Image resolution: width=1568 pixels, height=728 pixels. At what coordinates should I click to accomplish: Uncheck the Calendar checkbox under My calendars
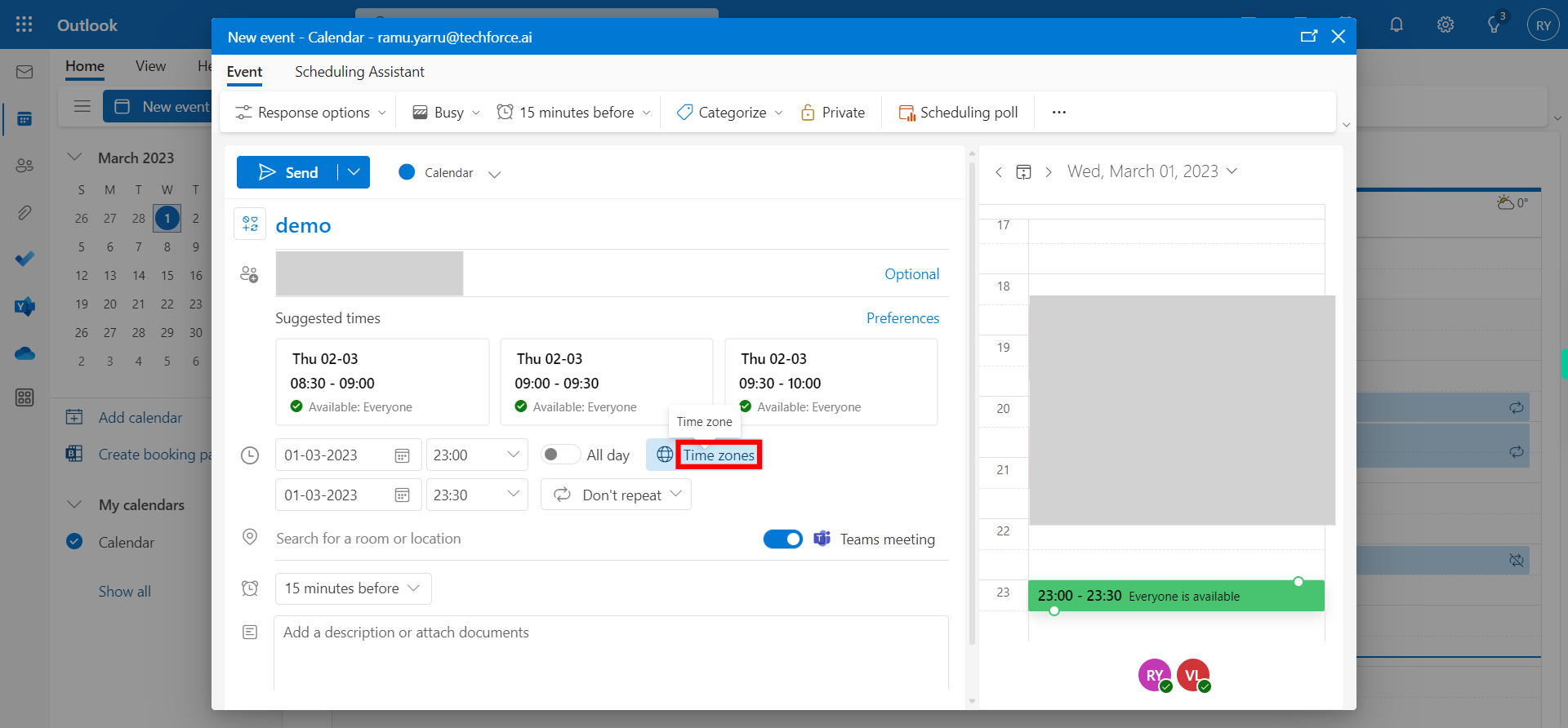pos(74,541)
